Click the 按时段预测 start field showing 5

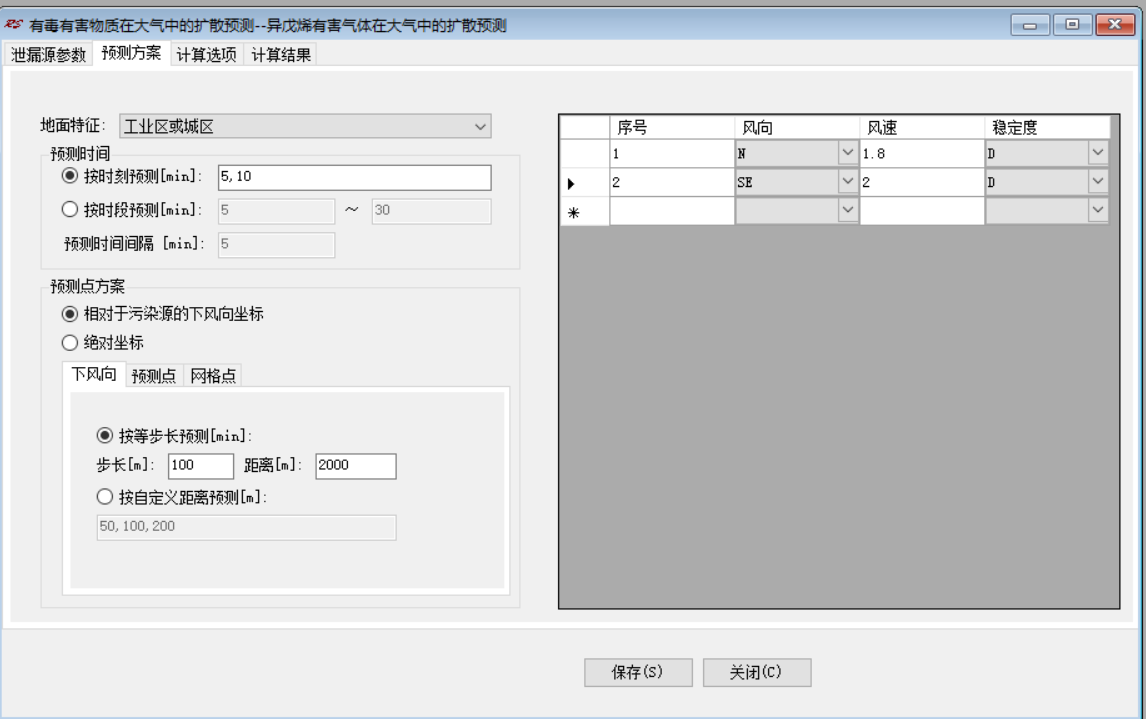click(276, 211)
